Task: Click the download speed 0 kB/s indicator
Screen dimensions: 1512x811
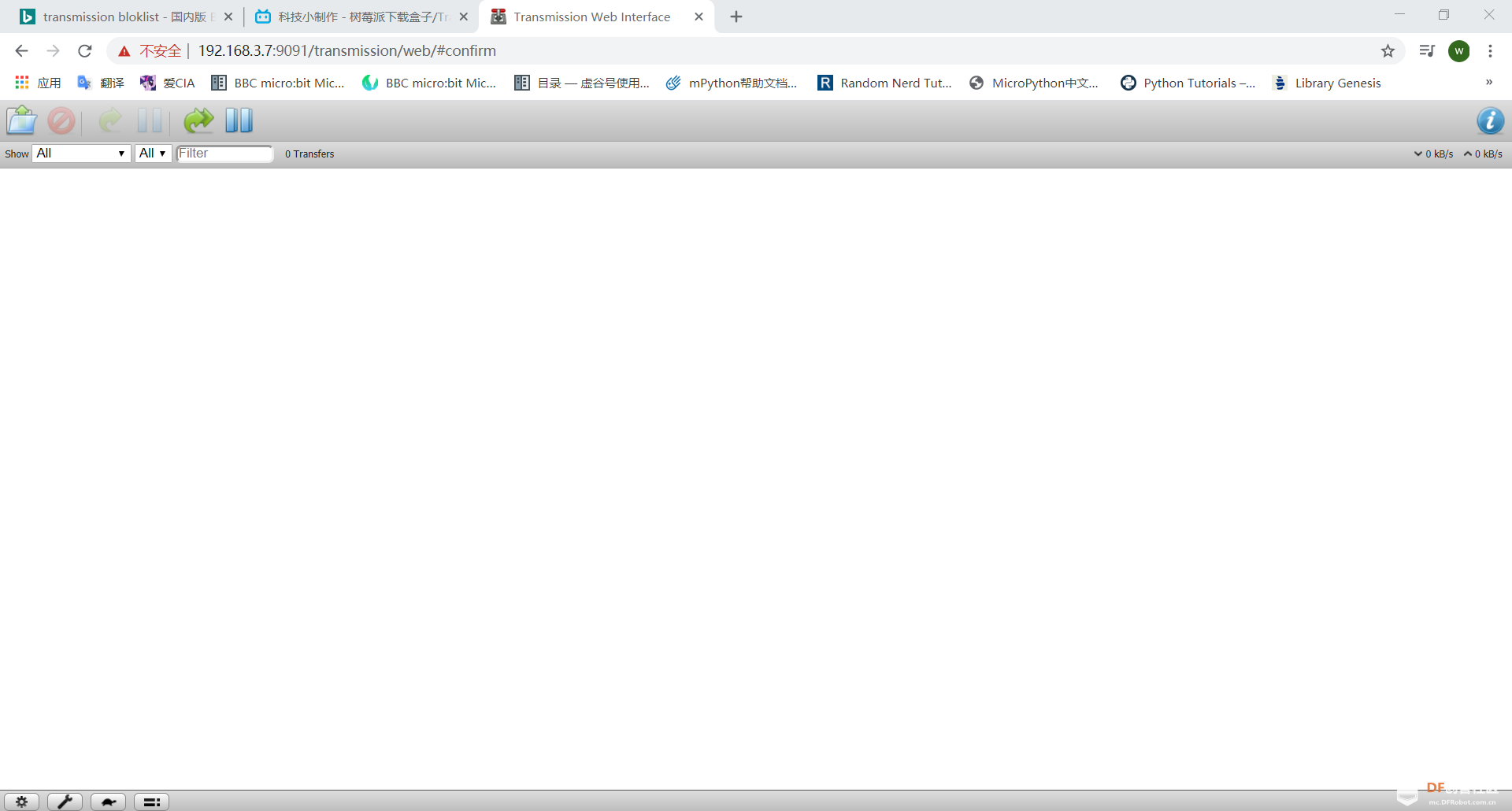Action: [1433, 154]
